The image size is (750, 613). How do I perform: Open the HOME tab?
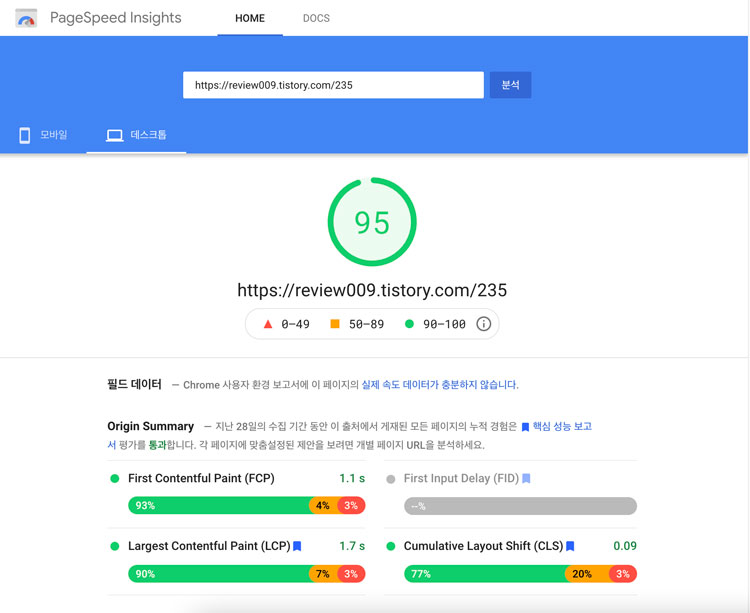click(x=250, y=18)
